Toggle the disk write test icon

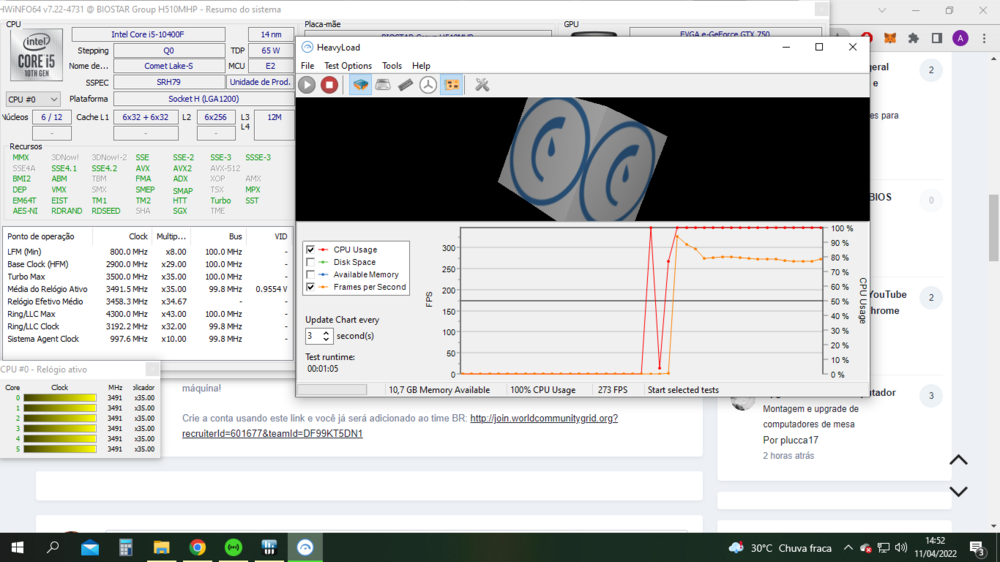383,85
